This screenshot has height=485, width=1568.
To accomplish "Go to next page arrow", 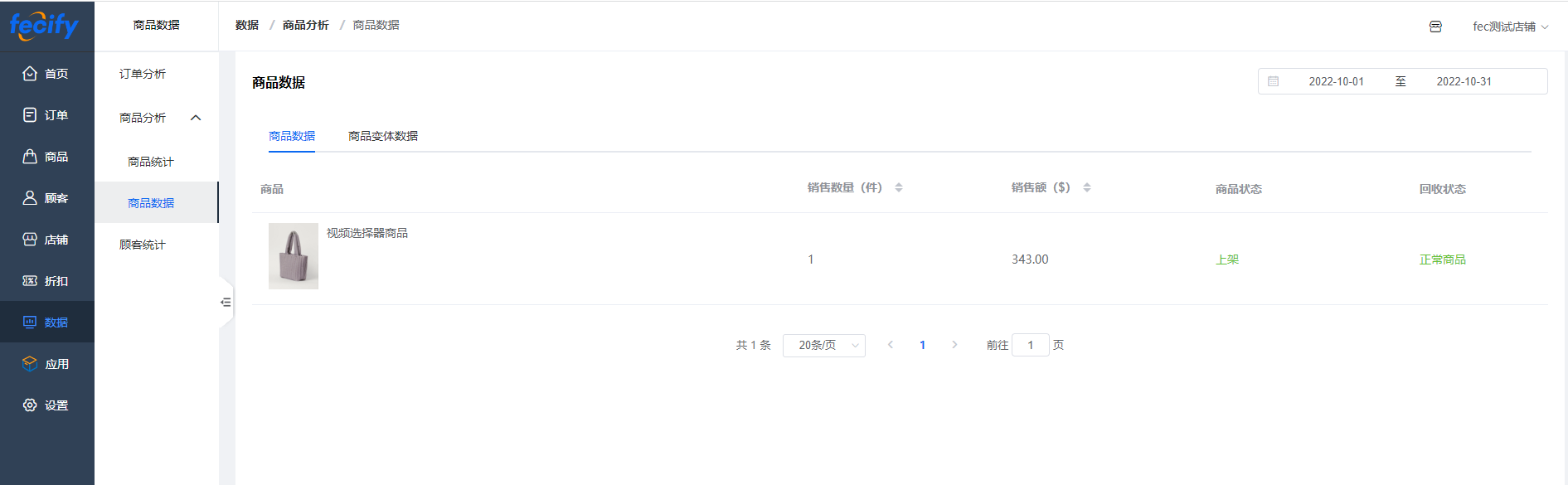I will [x=954, y=345].
